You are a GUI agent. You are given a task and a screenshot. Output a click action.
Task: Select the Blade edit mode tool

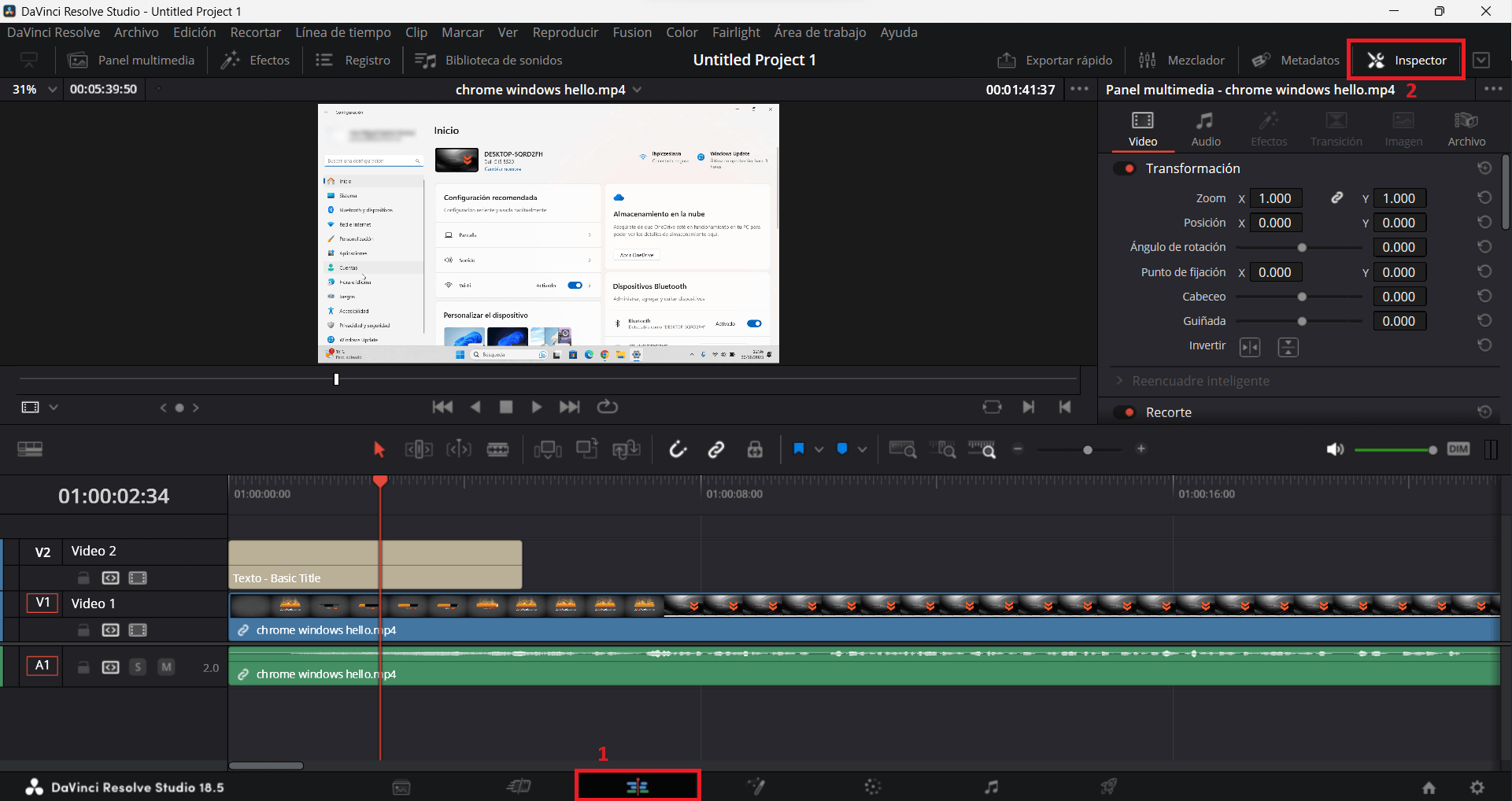[497, 449]
